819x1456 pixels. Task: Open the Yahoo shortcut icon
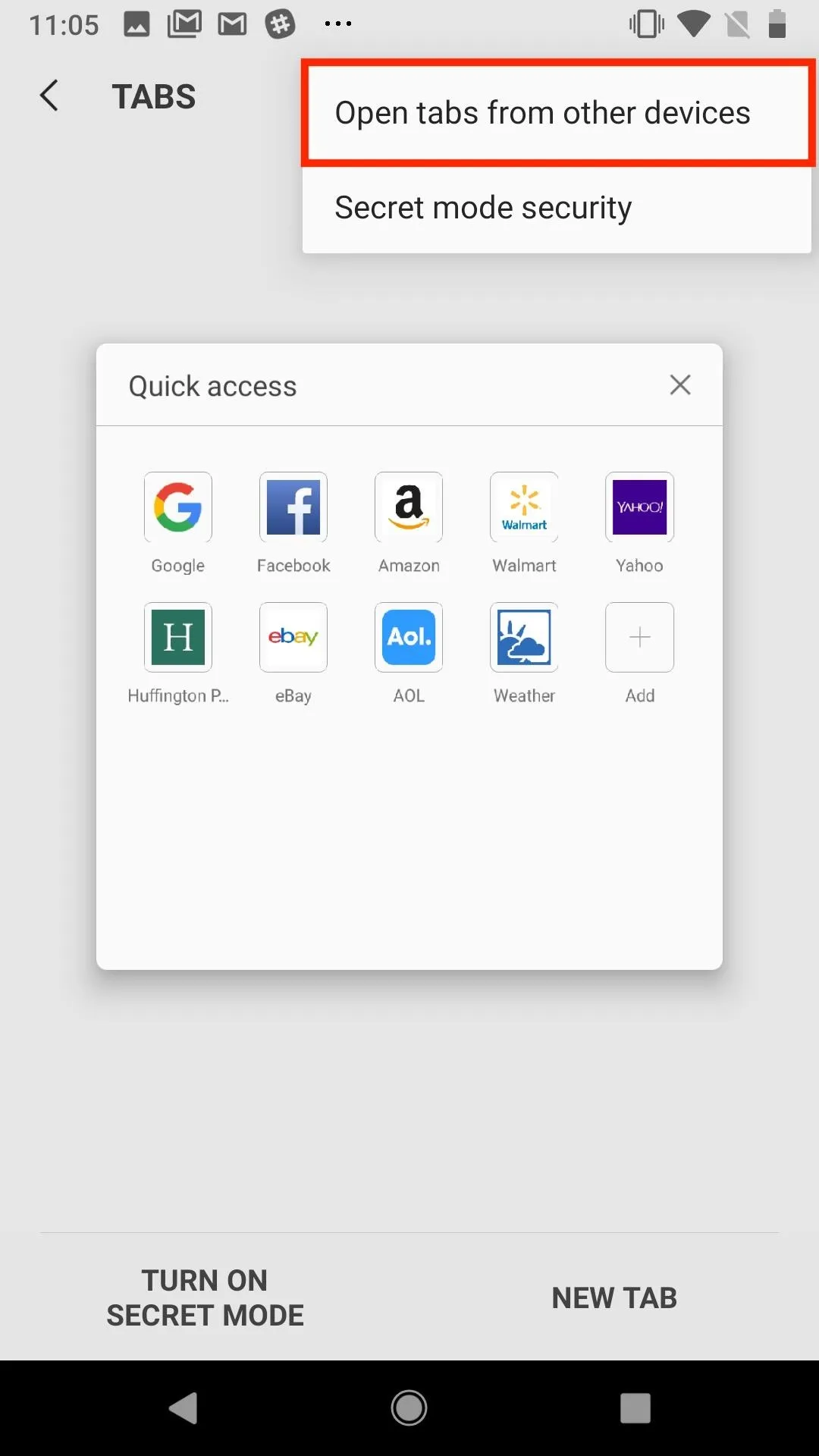click(639, 507)
